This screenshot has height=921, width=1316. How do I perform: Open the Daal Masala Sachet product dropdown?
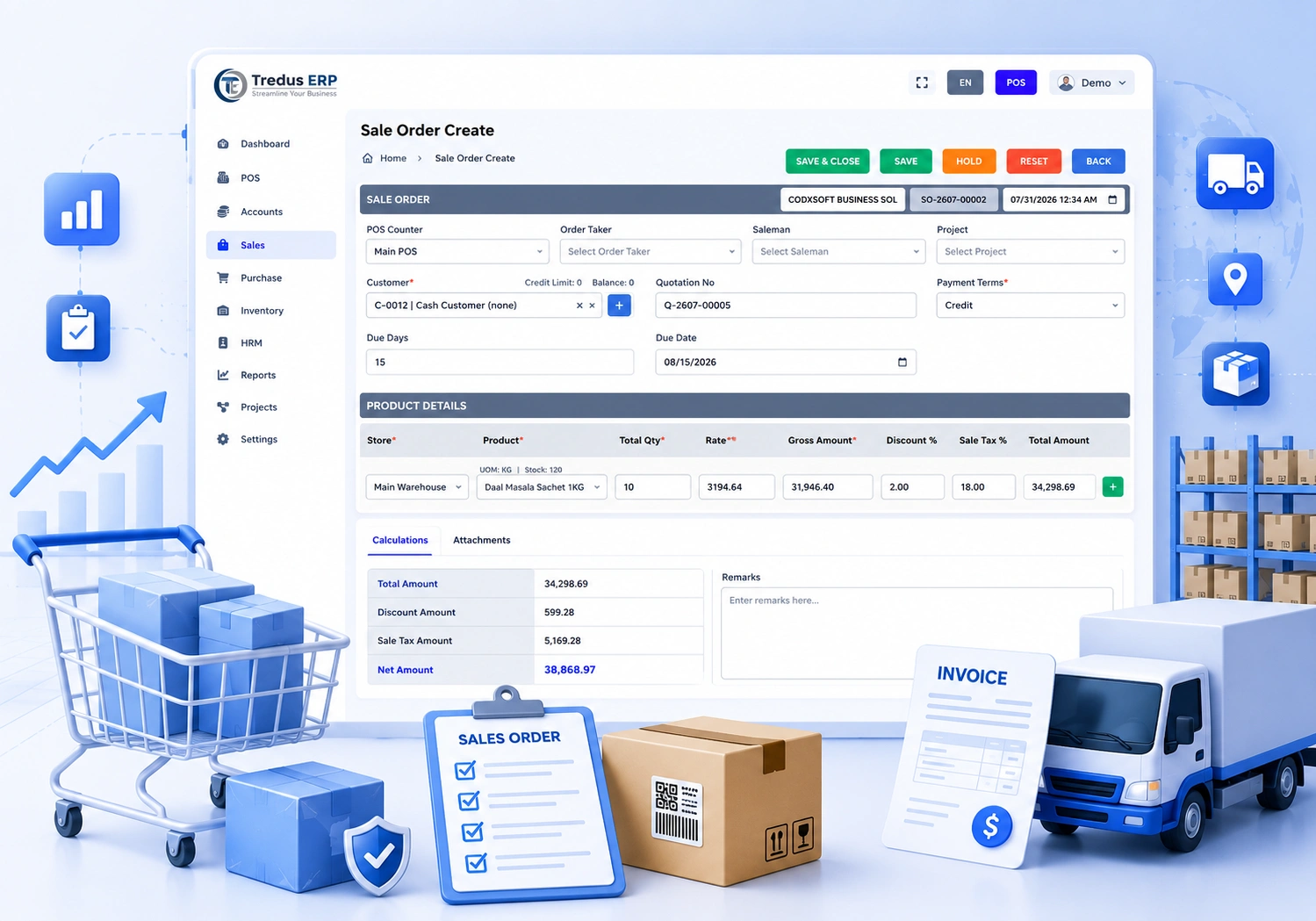542,487
